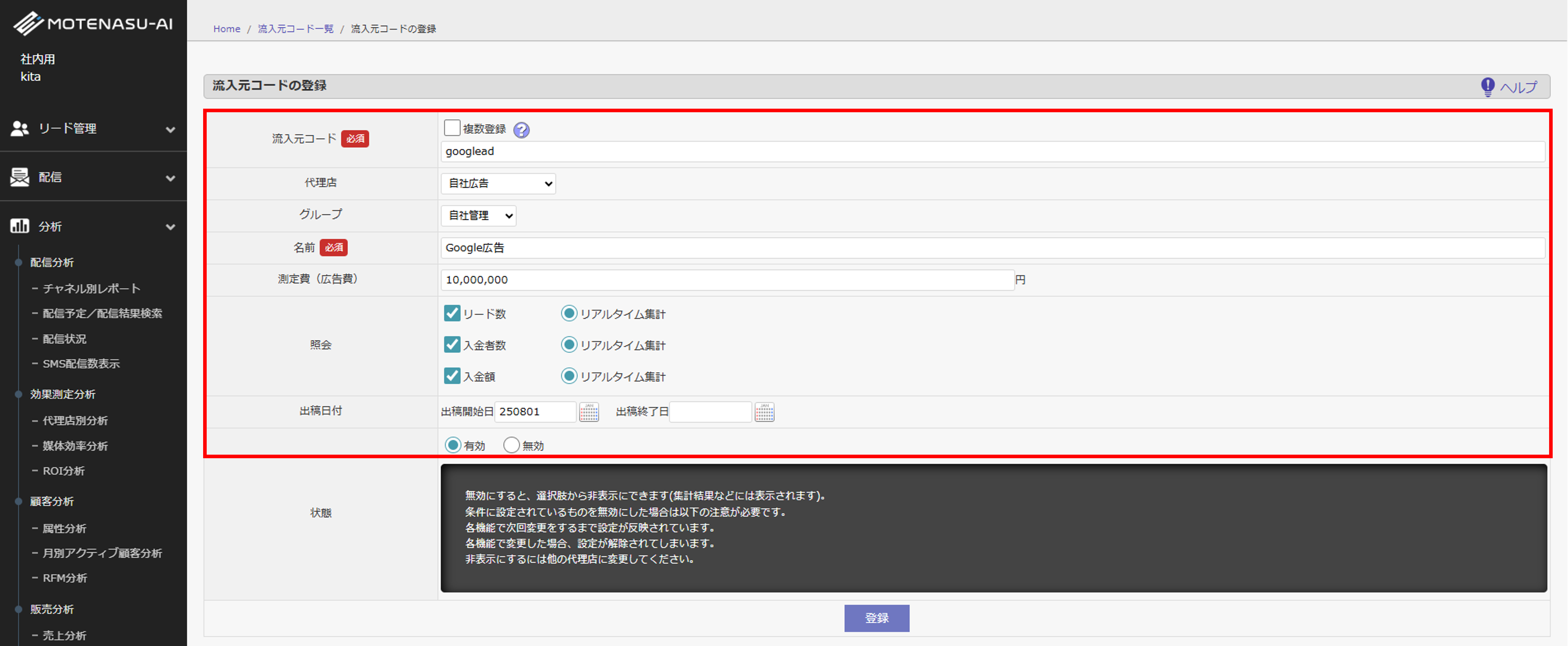
Task: Expand the リード管理 menu chevron
Action: pyautogui.click(x=170, y=129)
